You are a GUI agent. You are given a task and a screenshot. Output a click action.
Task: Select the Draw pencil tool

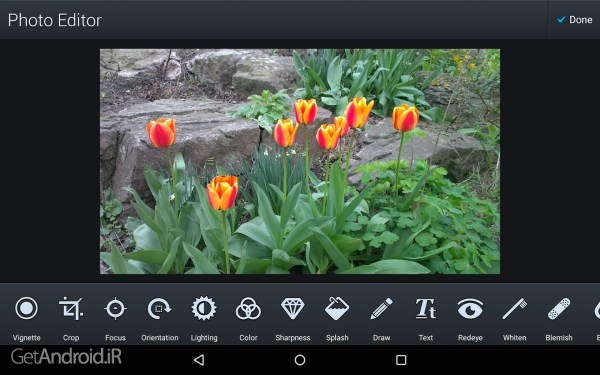point(382,308)
